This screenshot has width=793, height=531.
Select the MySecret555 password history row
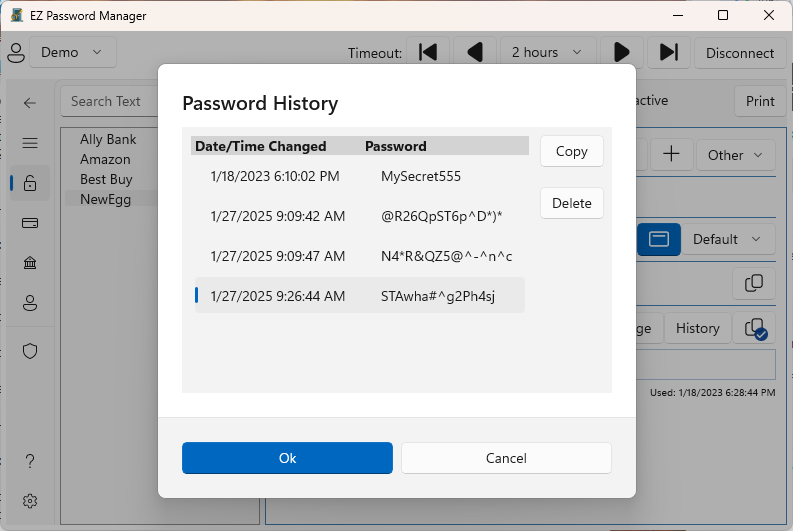(360, 176)
